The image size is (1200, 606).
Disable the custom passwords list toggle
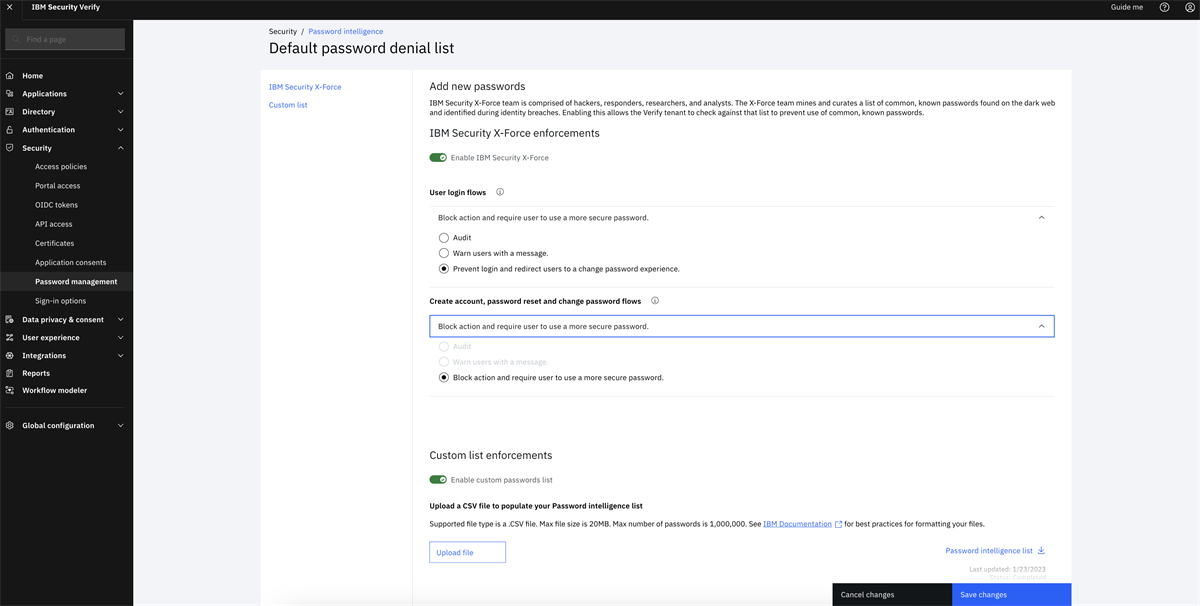coord(439,479)
